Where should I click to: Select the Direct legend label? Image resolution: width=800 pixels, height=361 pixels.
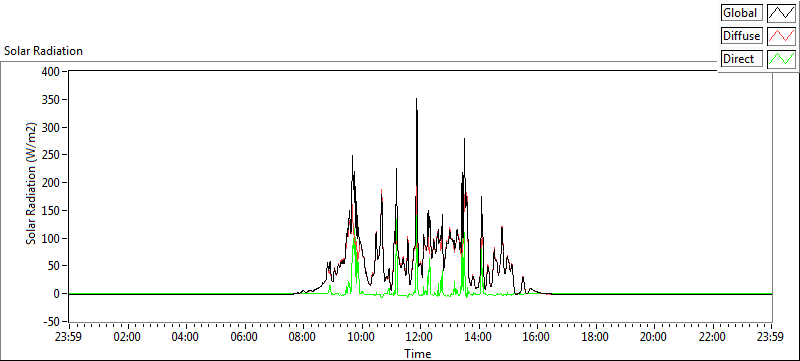pos(742,59)
